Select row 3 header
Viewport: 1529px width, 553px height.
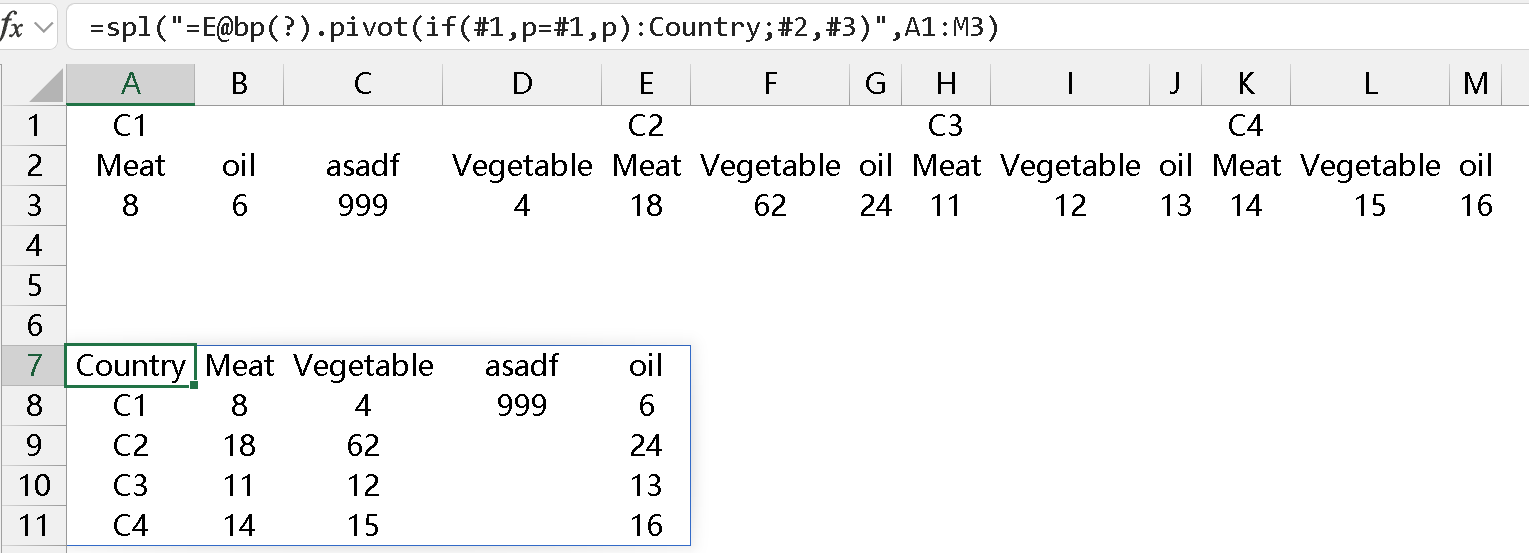click(33, 206)
